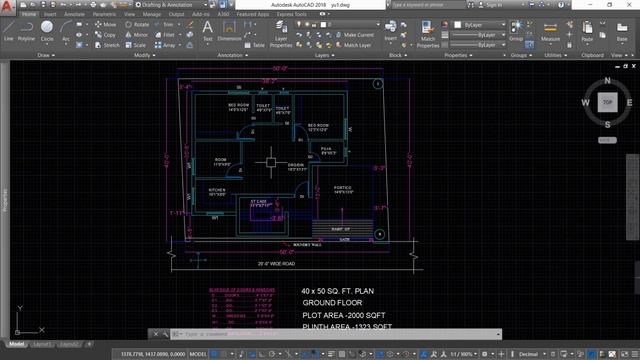Open the Parametric ribbon tab
Image resolution: width=640 pixels, height=360 pixels.
tap(104, 14)
